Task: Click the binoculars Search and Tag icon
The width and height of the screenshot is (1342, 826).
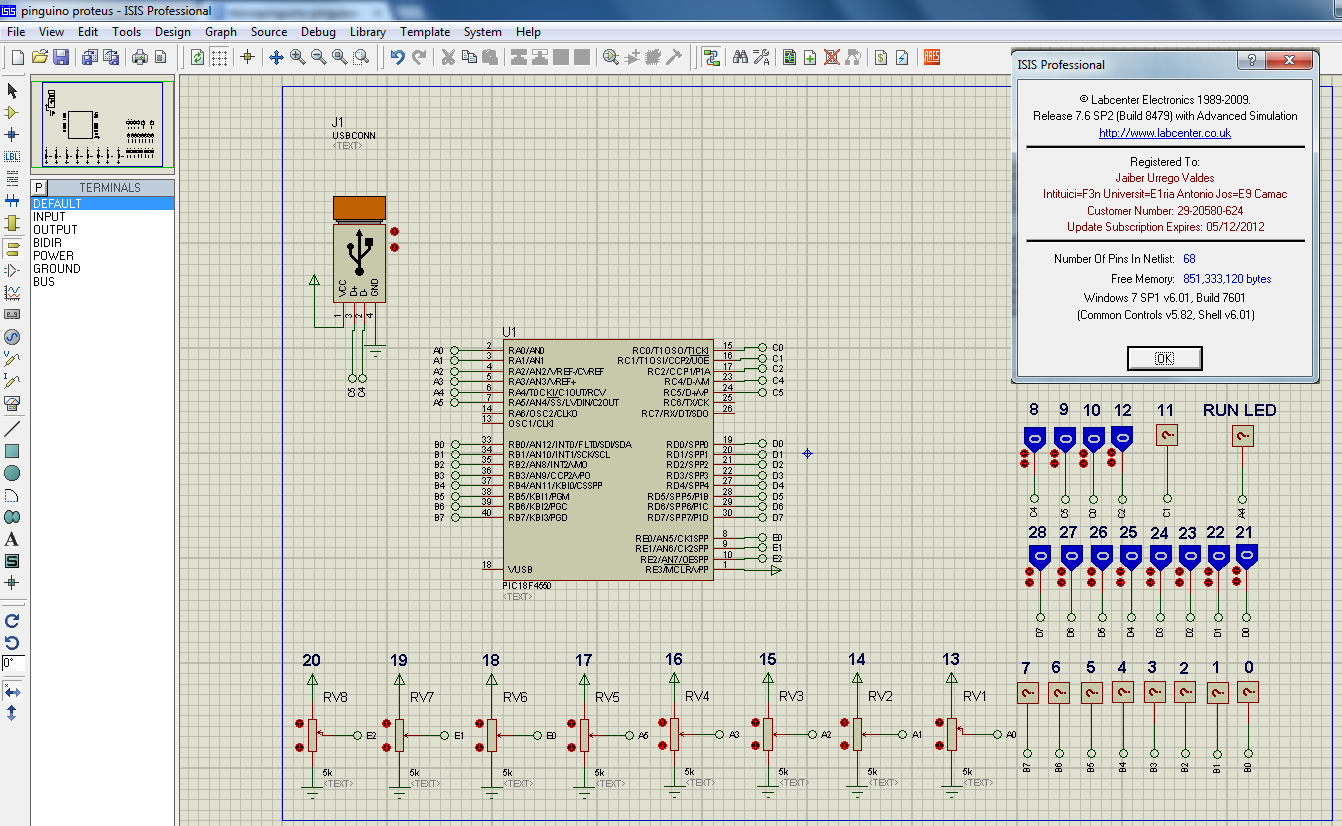Action: pos(740,57)
